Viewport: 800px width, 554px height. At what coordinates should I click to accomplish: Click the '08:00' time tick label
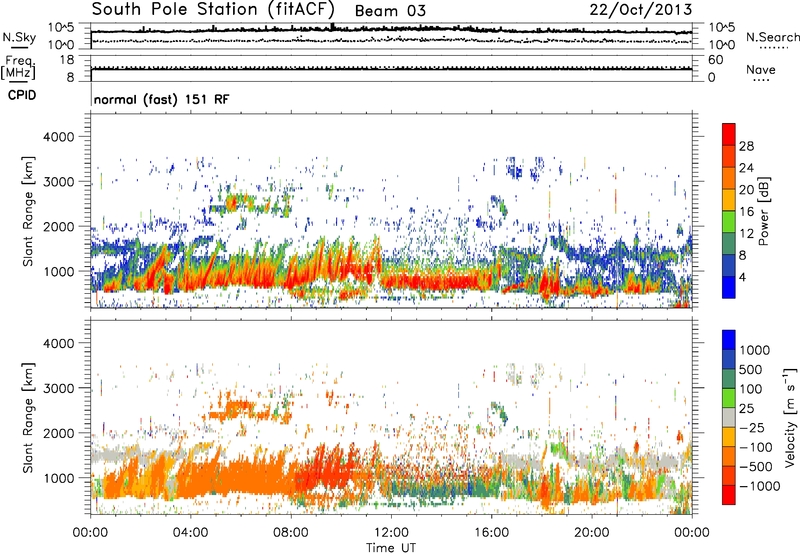[x=290, y=533]
